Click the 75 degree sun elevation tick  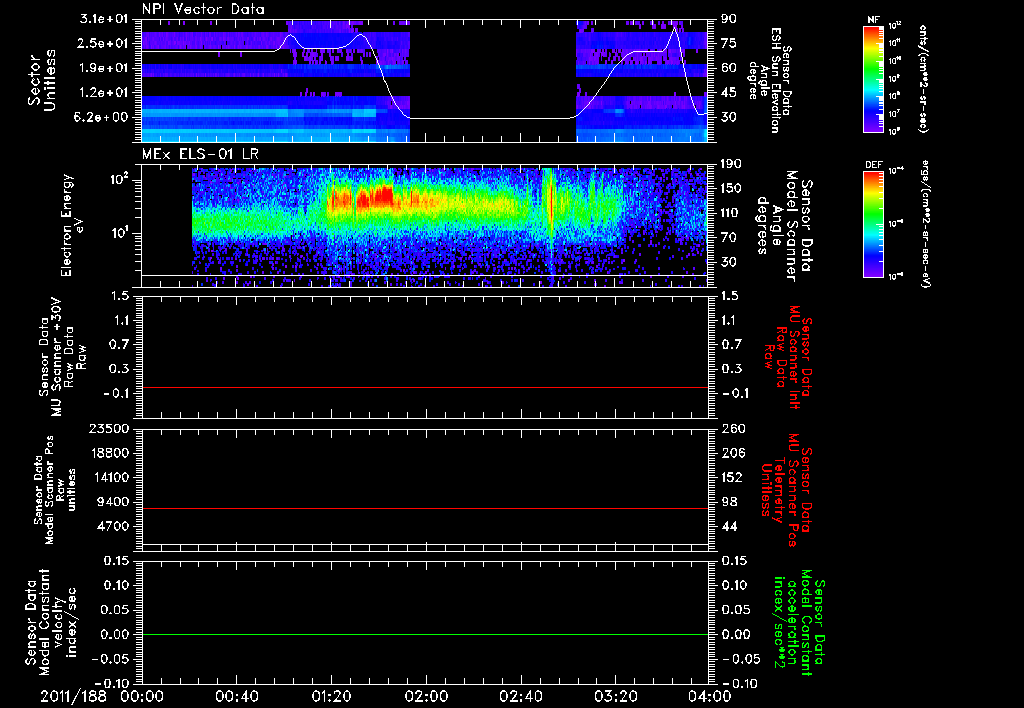click(729, 43)
